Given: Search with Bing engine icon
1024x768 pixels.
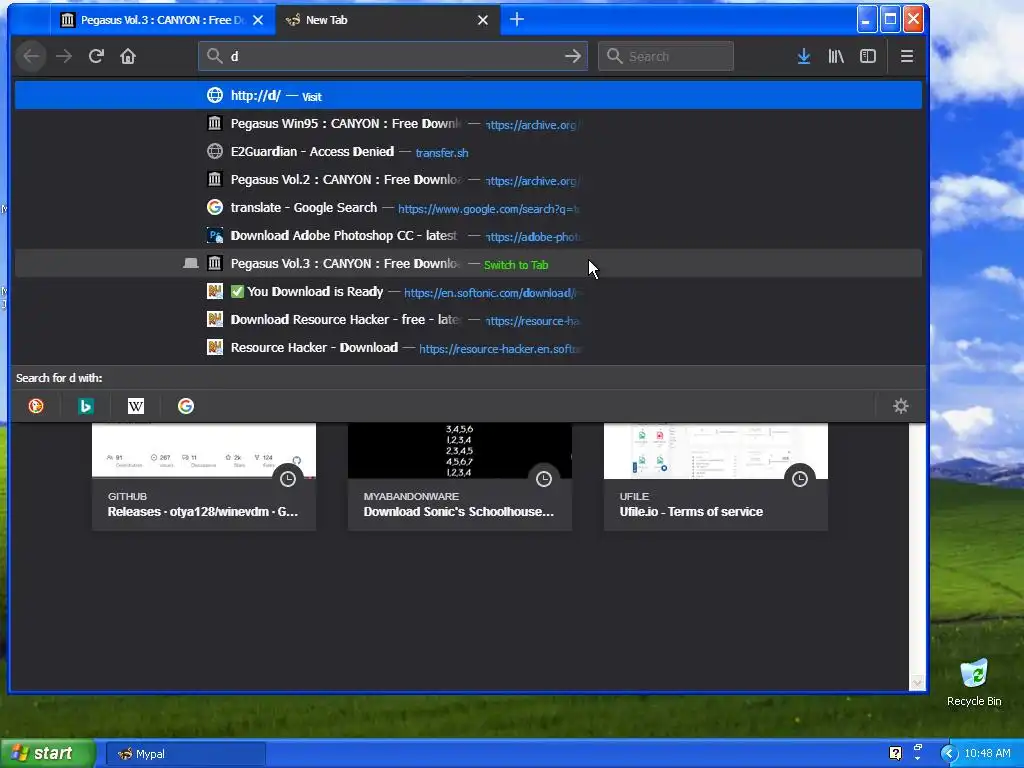Looking at the screenshot, I should [86, 406].
